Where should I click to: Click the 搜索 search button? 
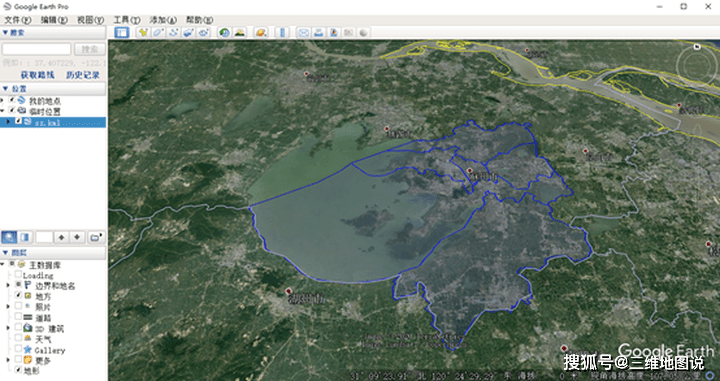90,49
